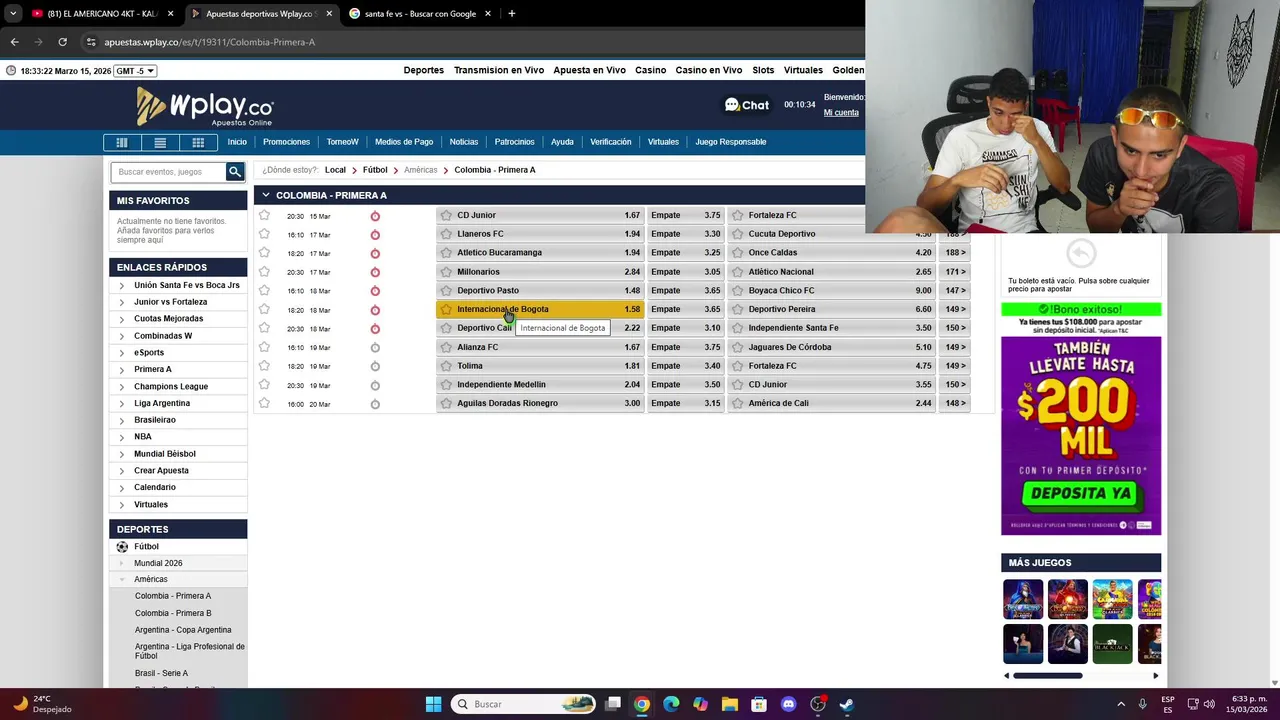Bet on Empate 3.15 in Aguilas Doradas row

click(686, 403)
